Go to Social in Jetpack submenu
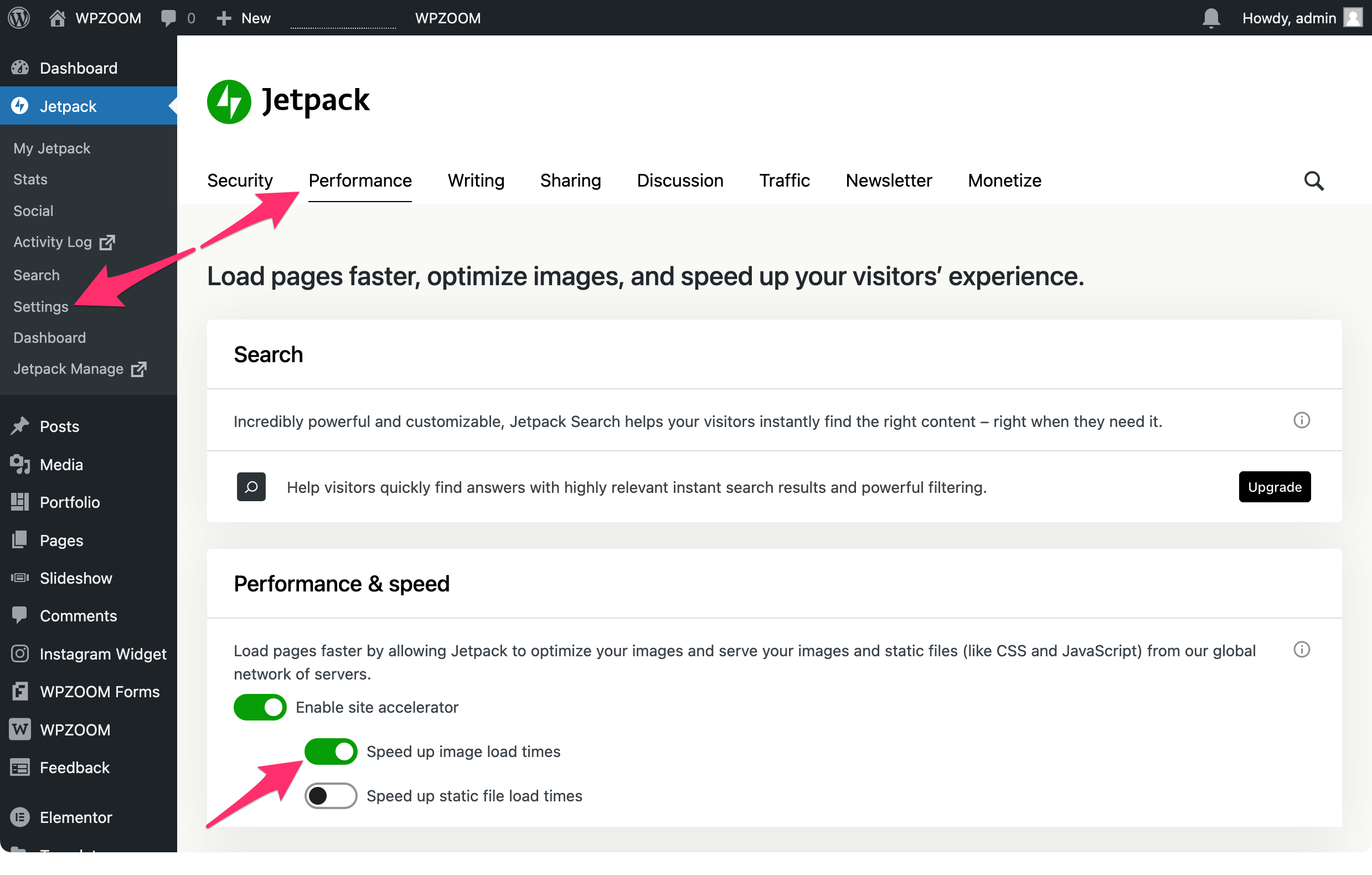The height and width of the screenshot is (875, 1372). [x=33, y=211]
